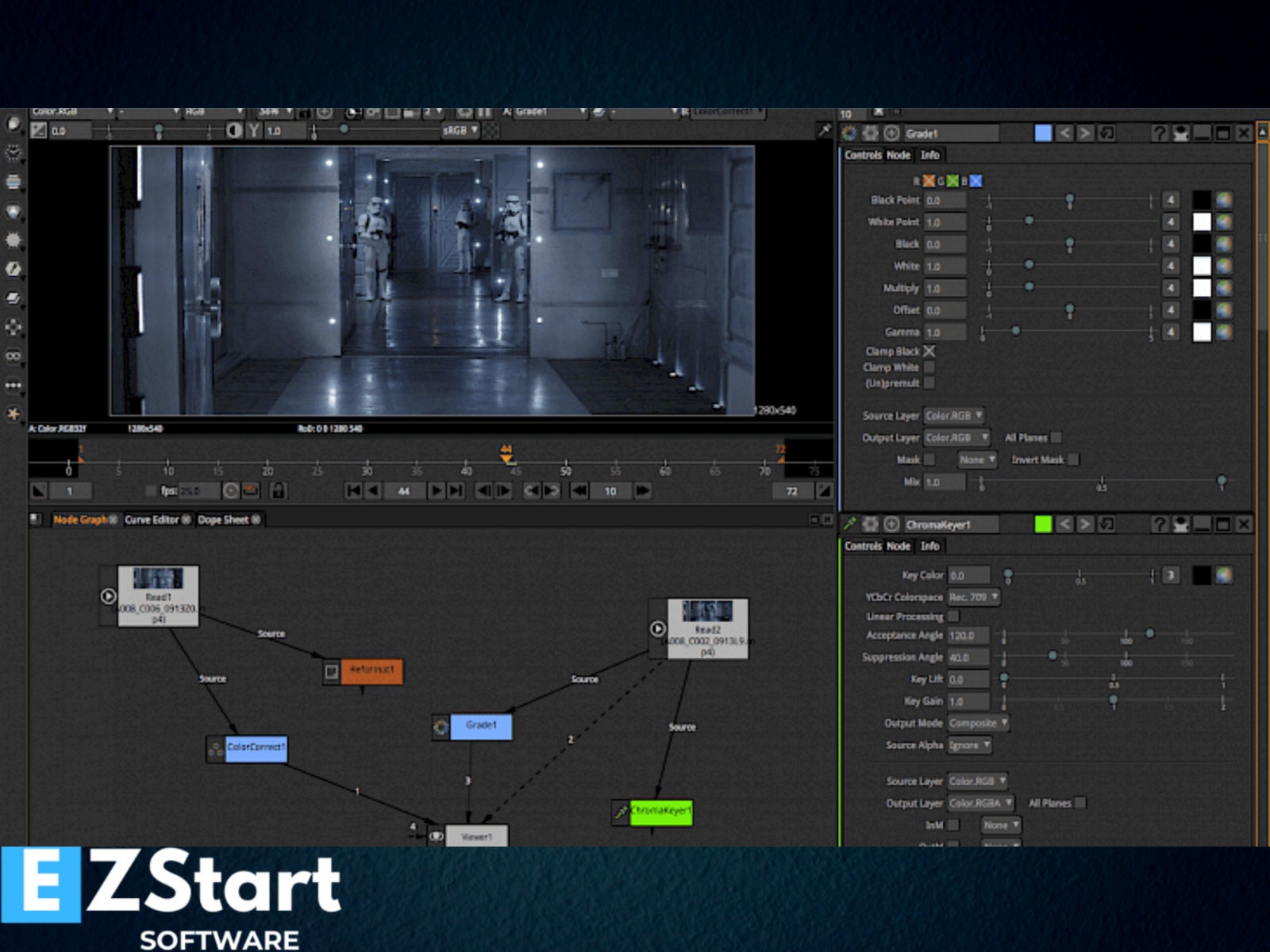
Task: Select the ChromaKeyer1 node in the Node Graph
Action: (660, 812)
